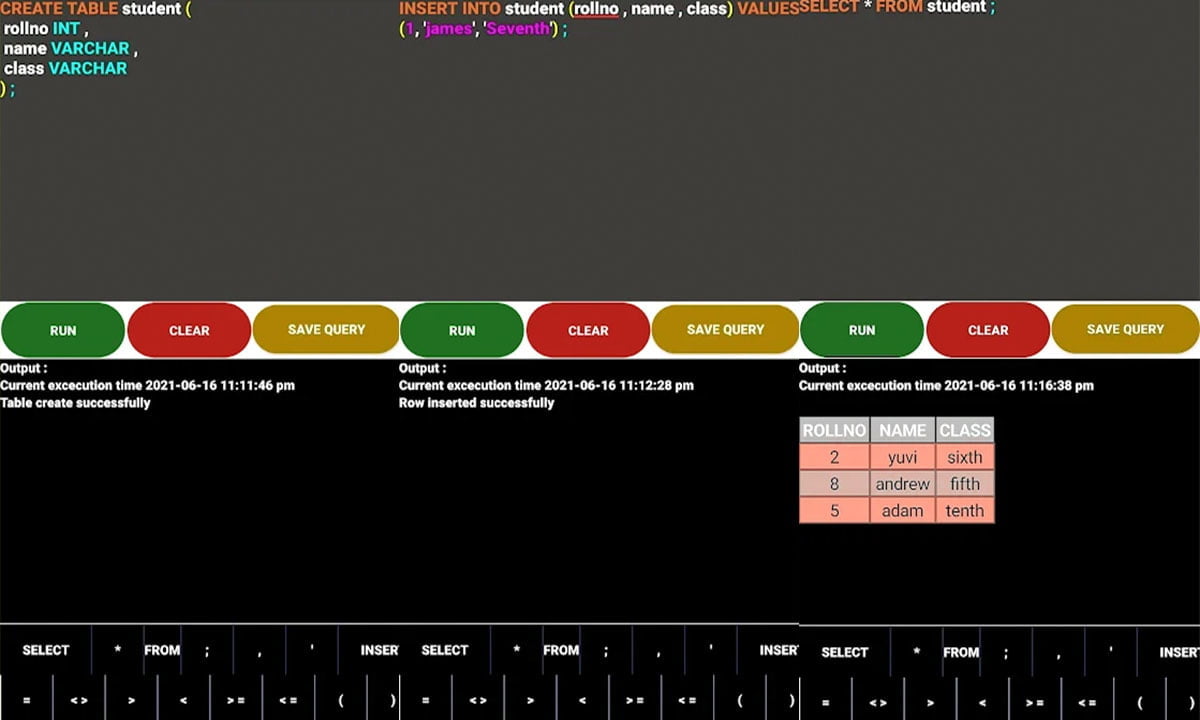Image resolution: width=1200 pixels, height=720 pixels.
Task: Tap asterisk key in INSERT INTO screen
Action: (516, 650)
